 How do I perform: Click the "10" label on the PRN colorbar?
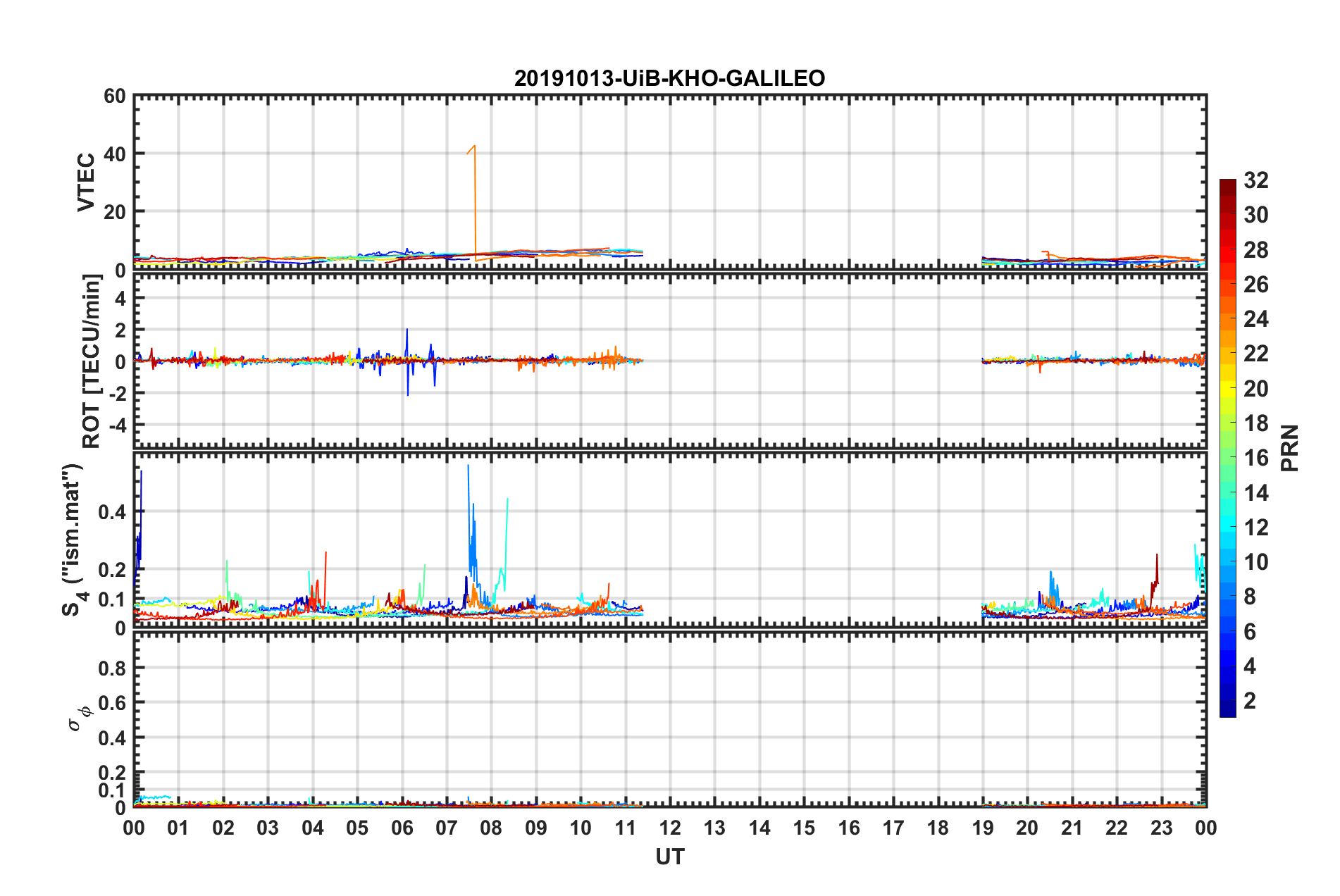[1256, 562]
